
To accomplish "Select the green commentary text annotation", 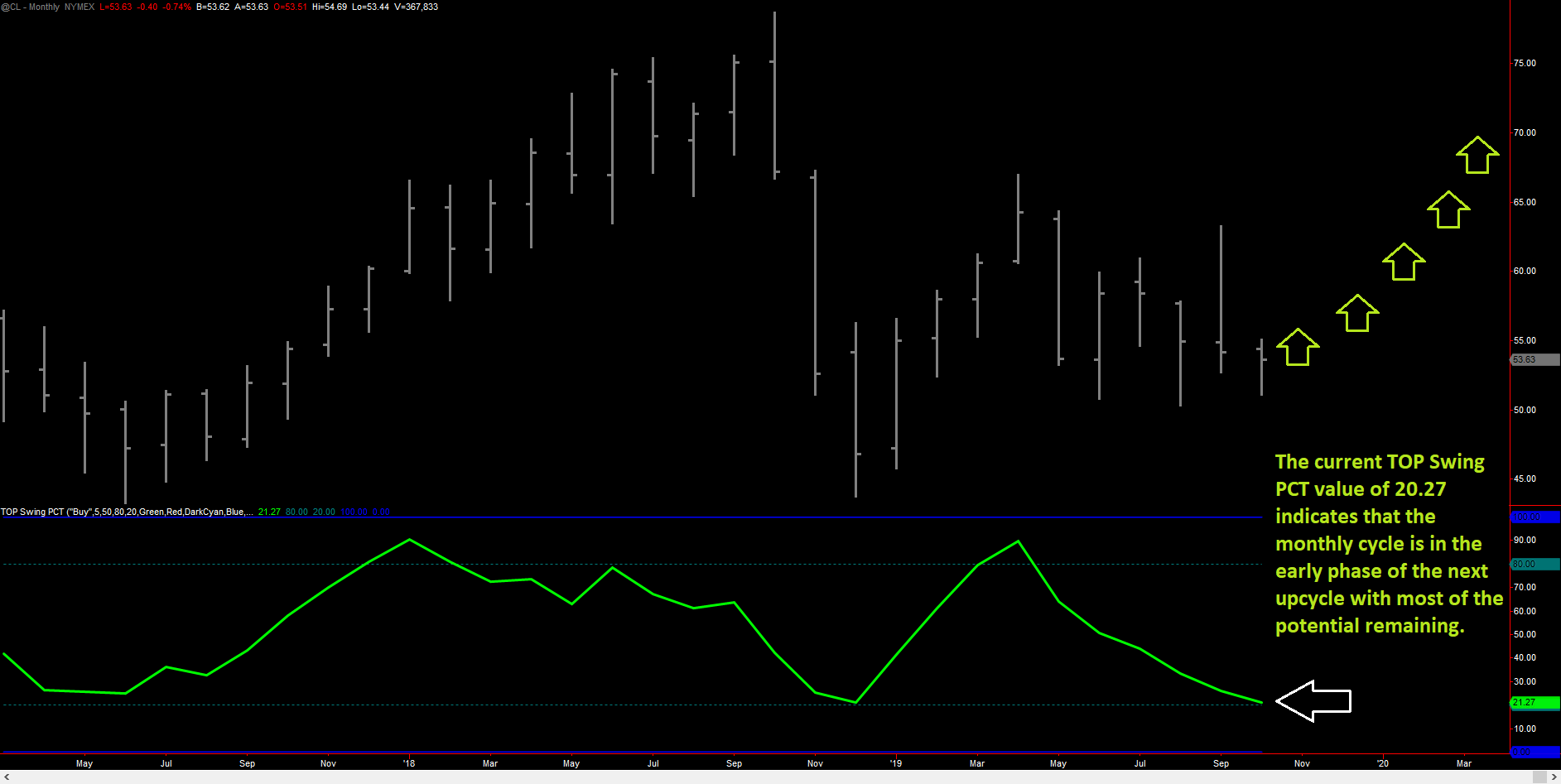I will coord(1389,543).
